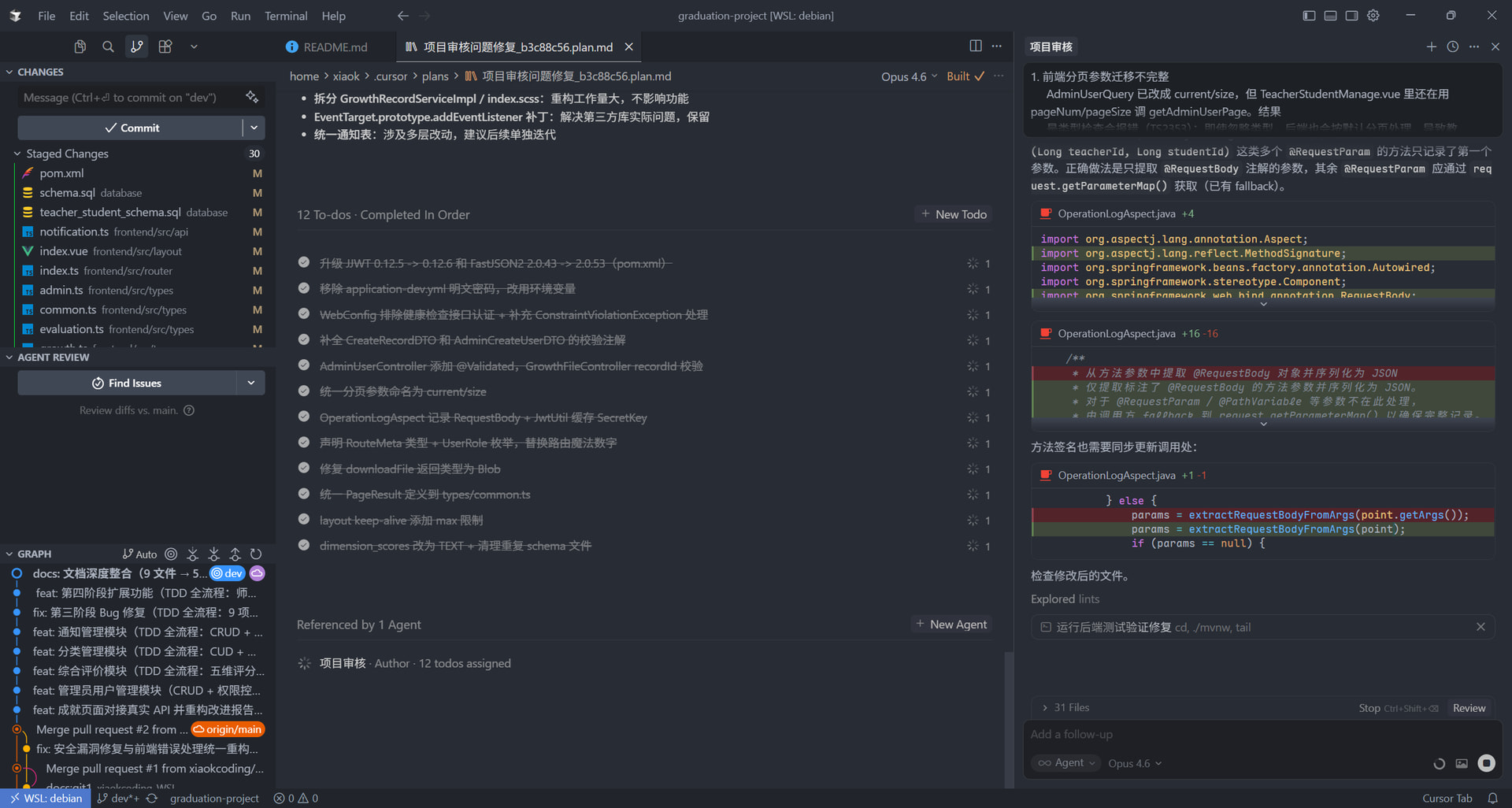Screen dimensions: 1512x808
Task: Open Opus 4.6 model dropdown in editor header
Action: coord(910,76)
